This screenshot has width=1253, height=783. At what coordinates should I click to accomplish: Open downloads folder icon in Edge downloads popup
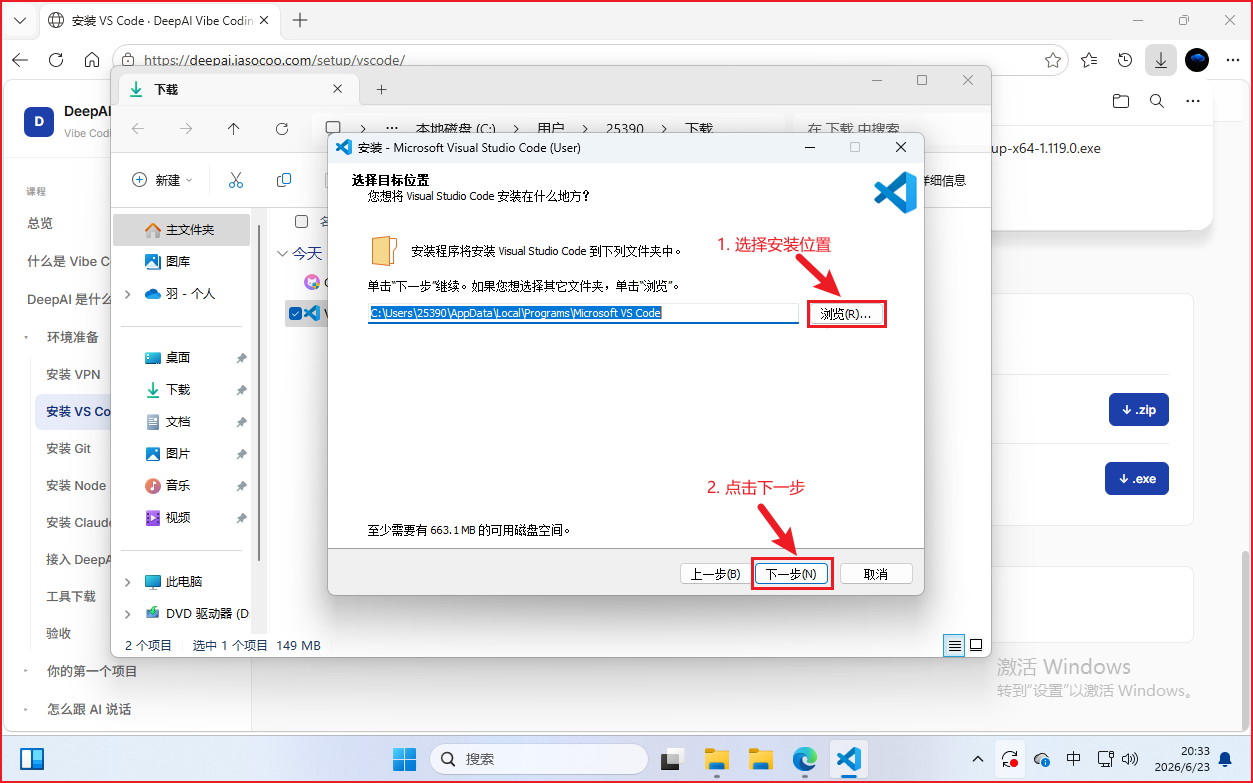(1121, 101)
